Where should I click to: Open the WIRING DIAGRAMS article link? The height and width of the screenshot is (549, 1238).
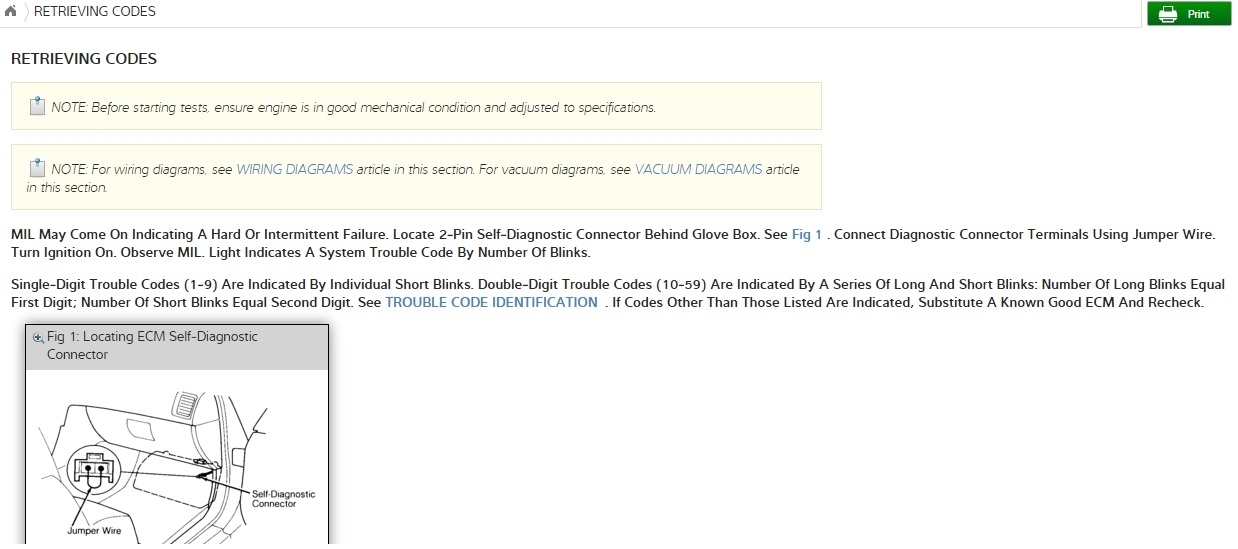294,170
